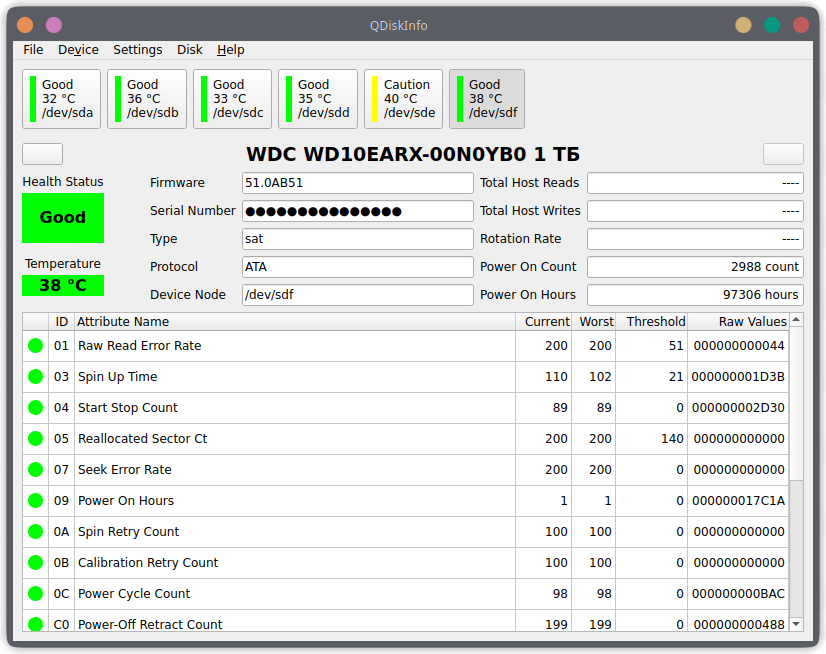Click green status dot for Reallocated Sector Ct

(x=35, y=438)
